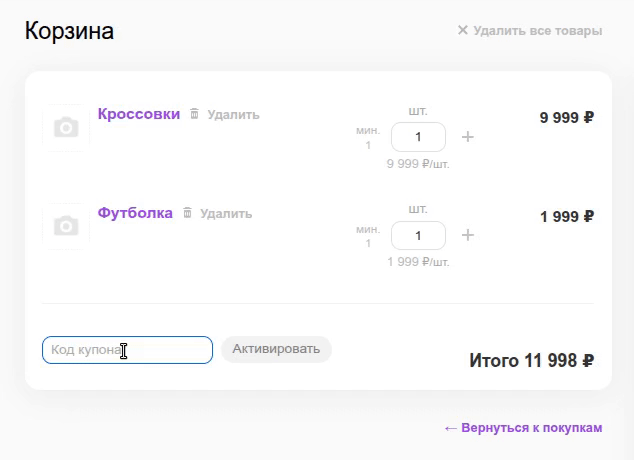The width and height of the screenshot is (634, 460).
Task: Click the trash icon next to Кроссовки
Action: pos(195,114)
